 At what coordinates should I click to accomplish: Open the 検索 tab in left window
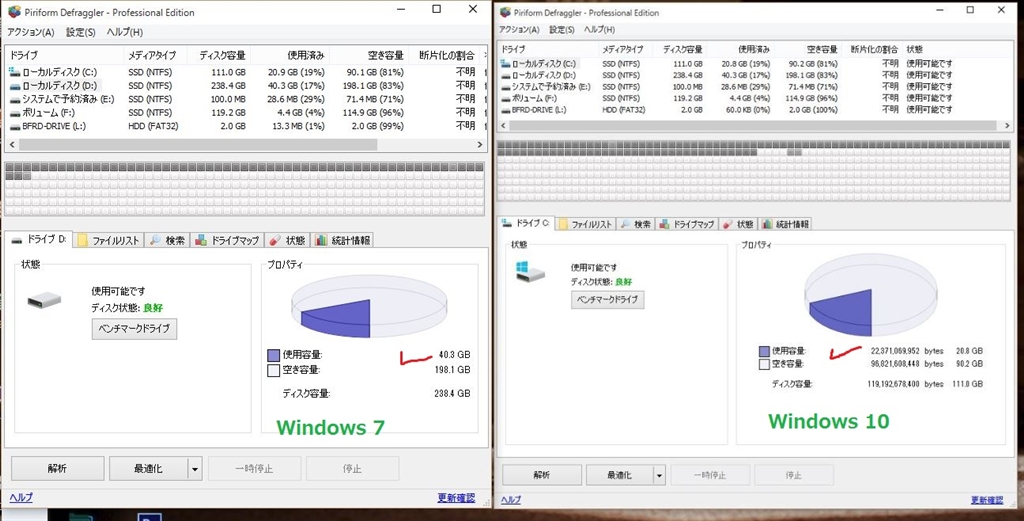pos(167,240)
